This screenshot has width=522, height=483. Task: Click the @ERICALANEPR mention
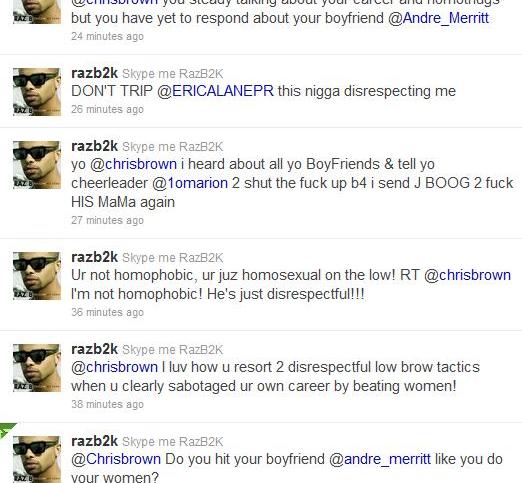(215, 91)
